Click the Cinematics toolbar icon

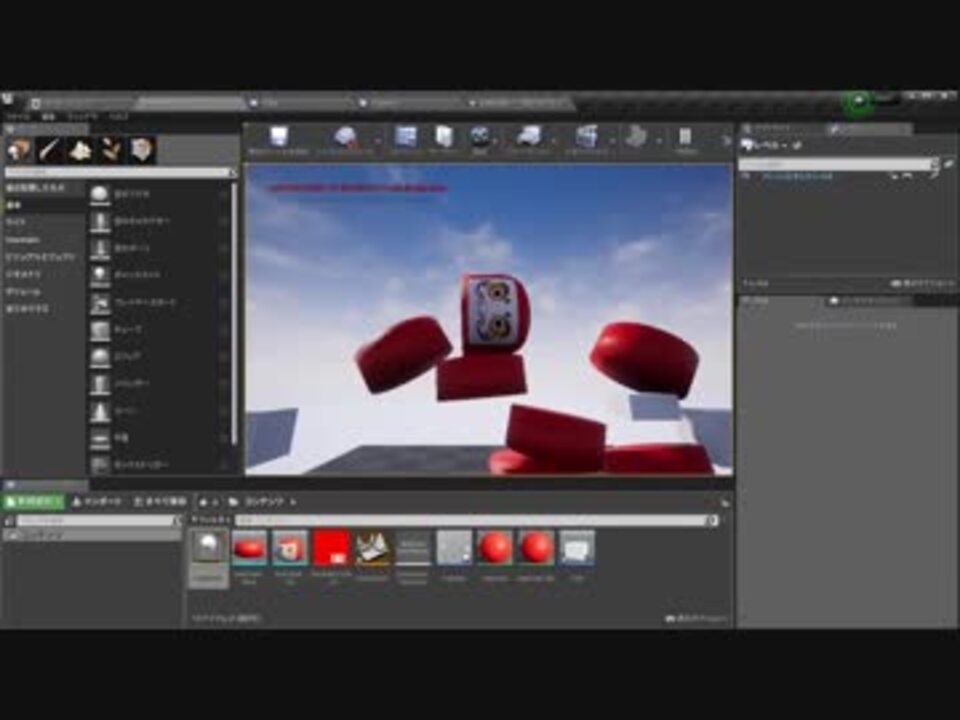pyautogui.click(x=587, y=137)
